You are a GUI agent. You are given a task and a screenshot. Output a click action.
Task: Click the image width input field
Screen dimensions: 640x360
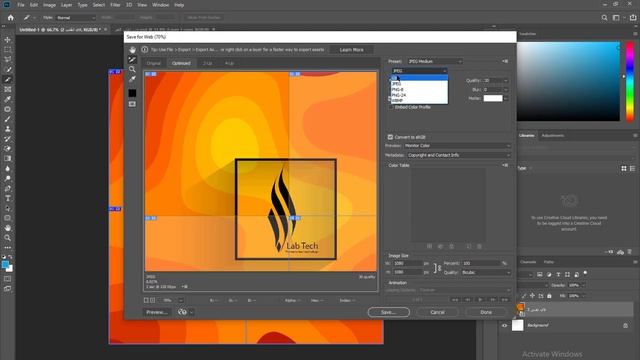tap(407, 263)
